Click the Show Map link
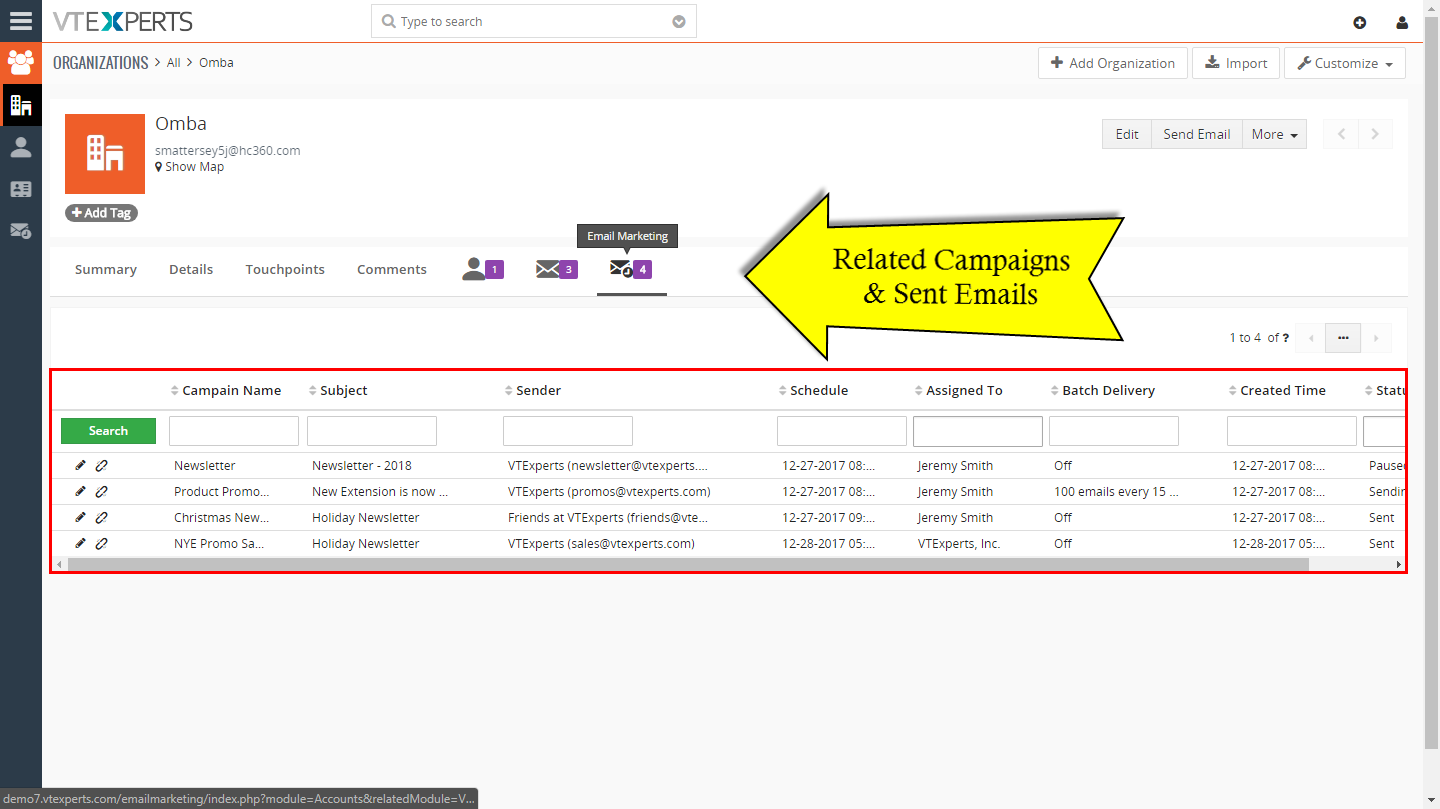Screen dimensions: 1440x809 tap(190, 167)
